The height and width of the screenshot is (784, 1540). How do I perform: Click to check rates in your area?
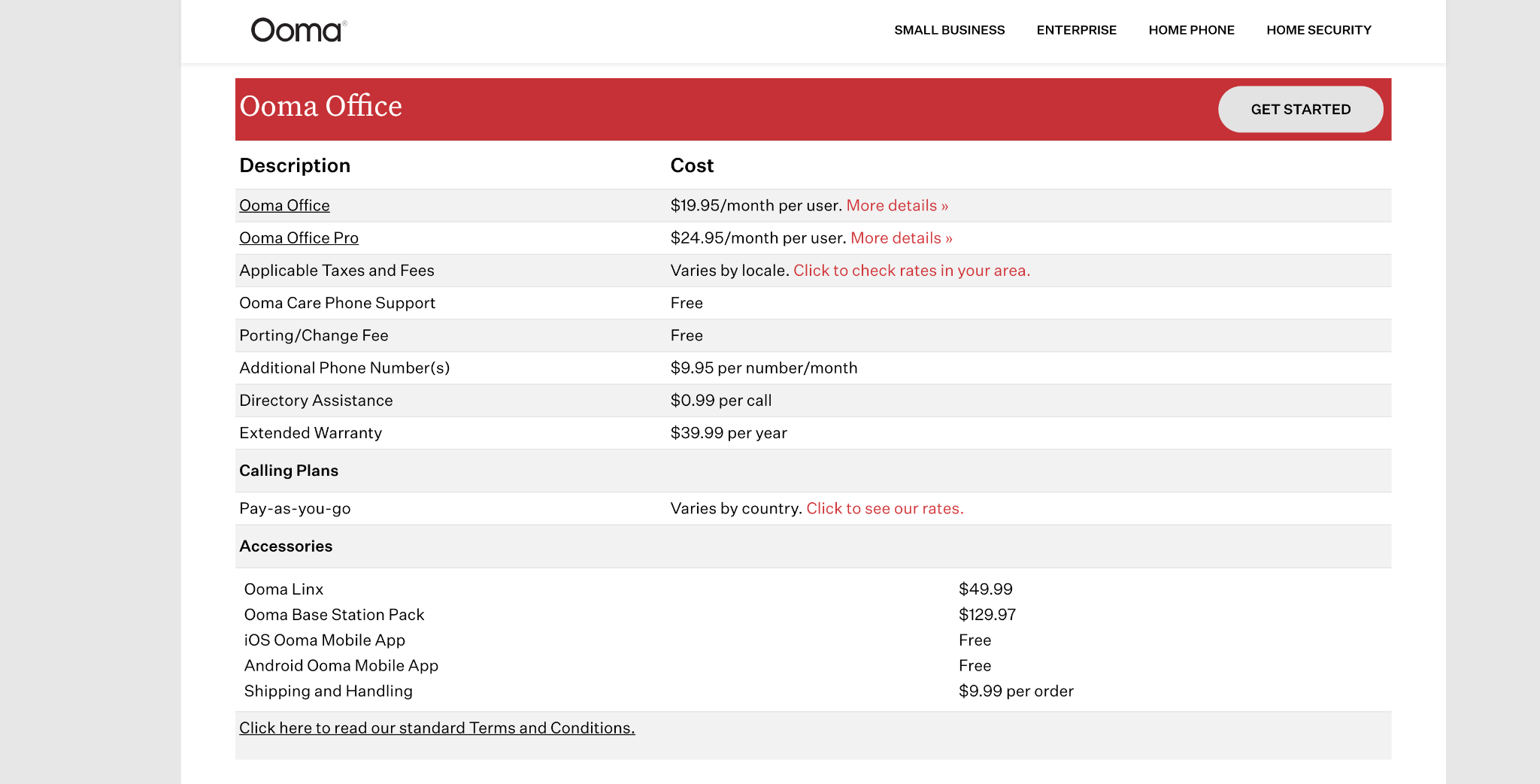(x=911, y=271)
